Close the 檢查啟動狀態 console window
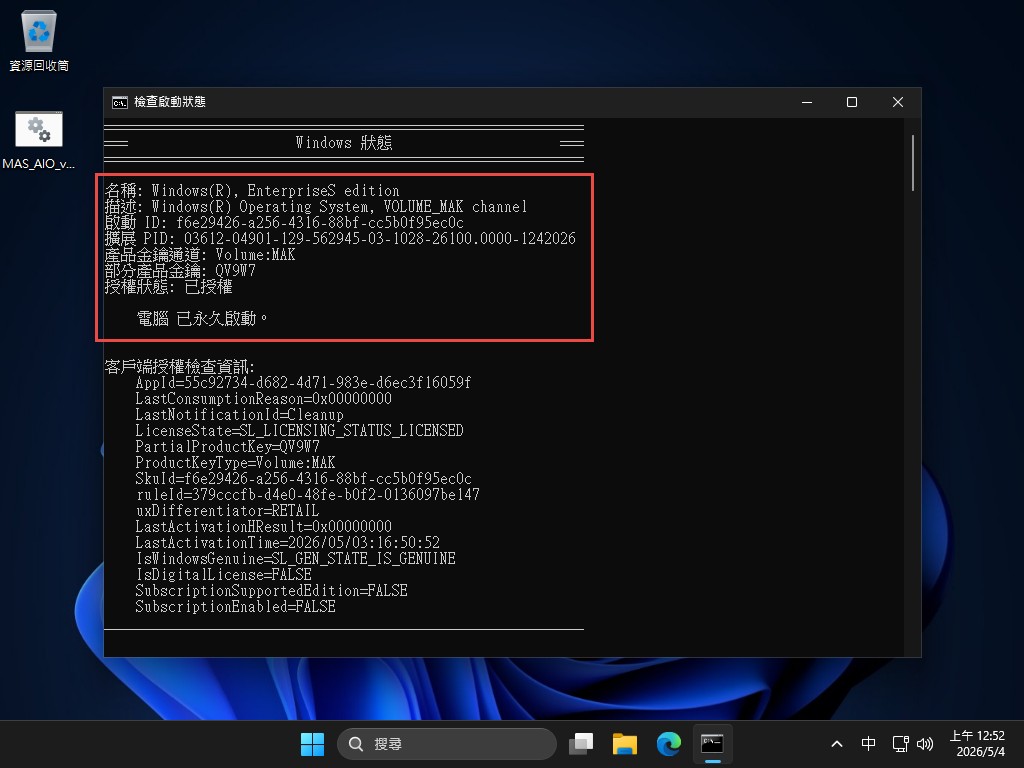This screenshot has height=768, width=1024. point(898,102)
